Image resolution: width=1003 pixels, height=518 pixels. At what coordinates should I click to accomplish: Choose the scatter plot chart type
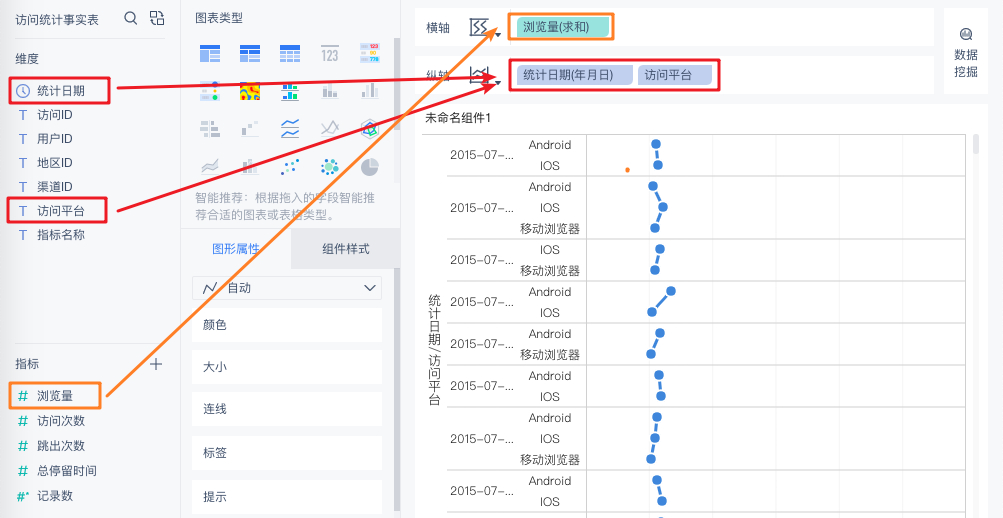point(290,167)
